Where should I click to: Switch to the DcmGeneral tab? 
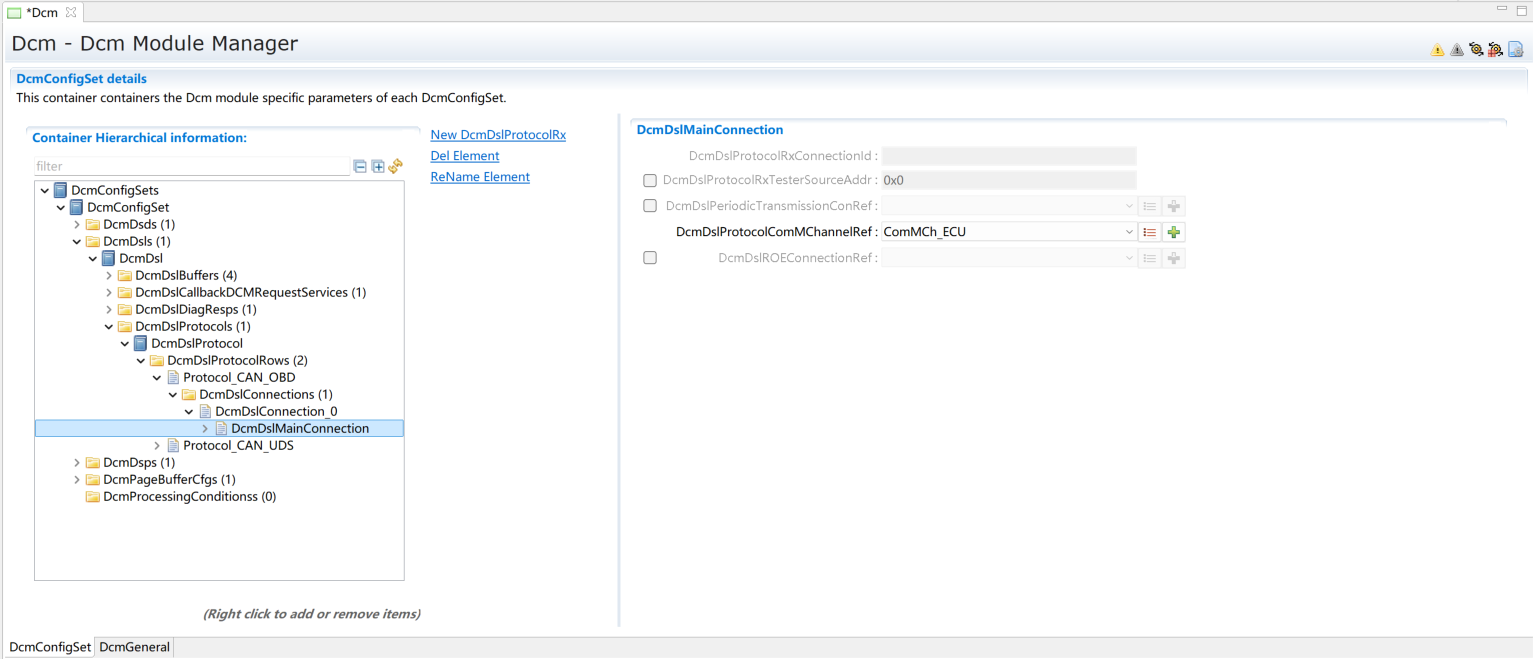pyautogui.click(x=134, y=647)
